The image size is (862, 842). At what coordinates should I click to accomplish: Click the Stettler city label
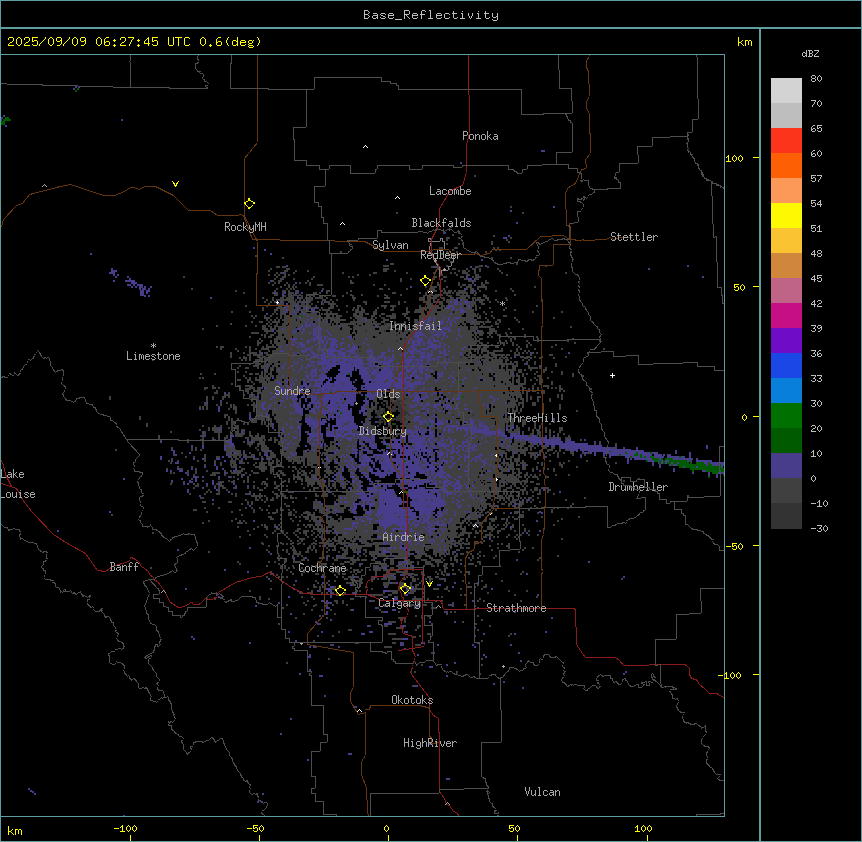pyautogui.click(x=633, y=237)
